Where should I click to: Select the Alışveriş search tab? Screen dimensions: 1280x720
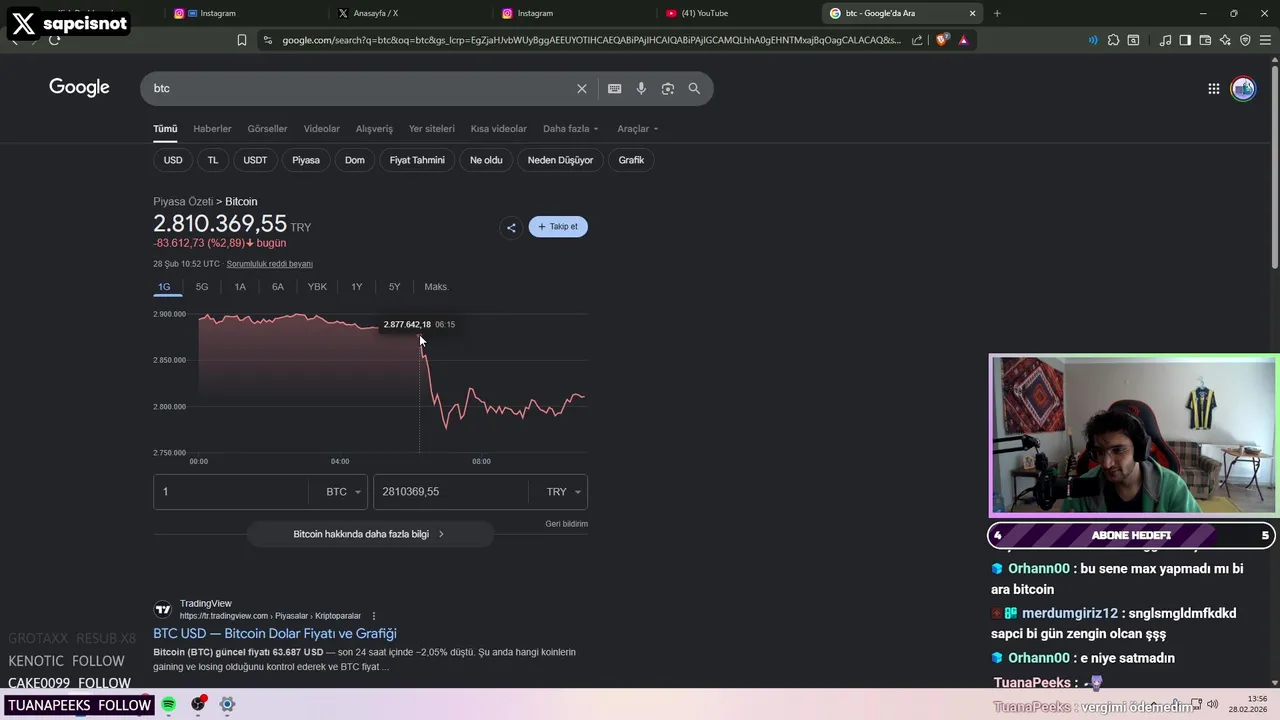[374, 129]
